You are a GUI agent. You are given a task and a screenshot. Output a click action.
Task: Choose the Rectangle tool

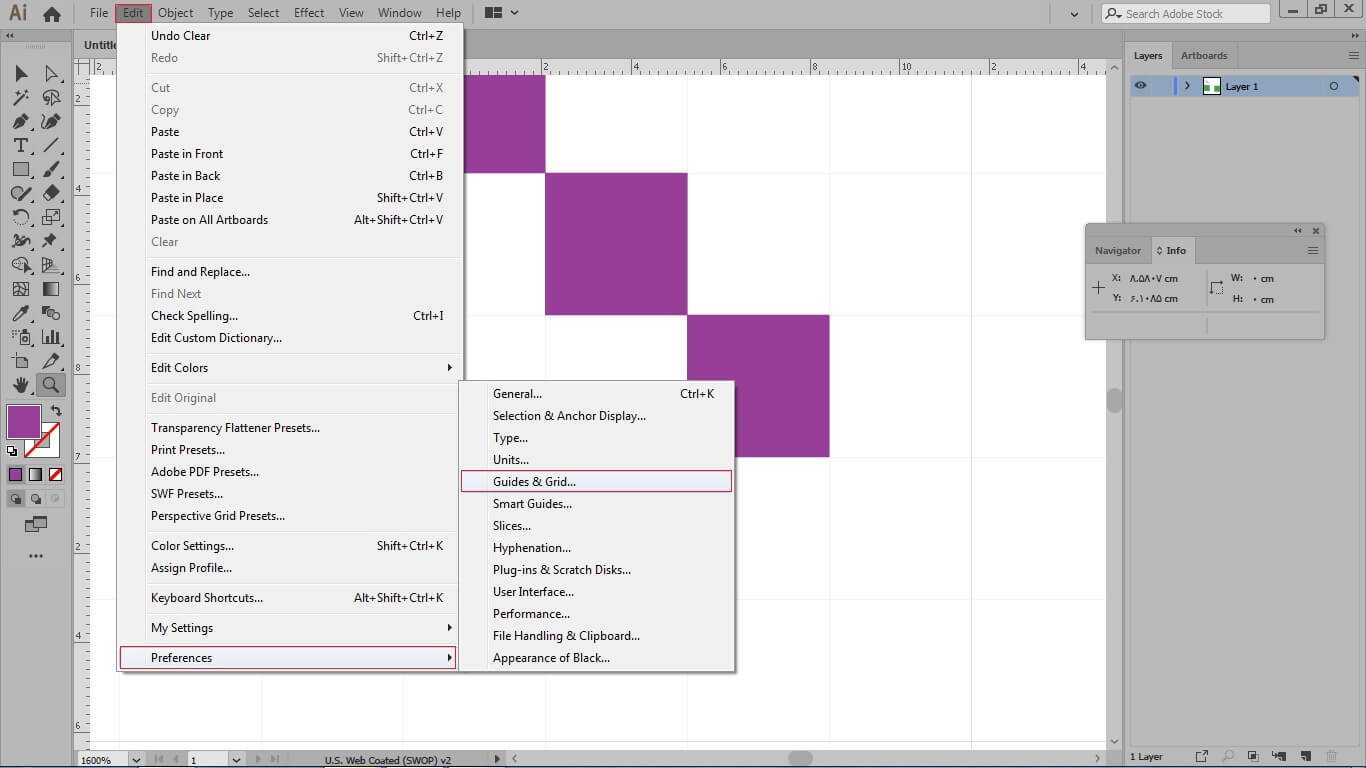tap(20, 170)
